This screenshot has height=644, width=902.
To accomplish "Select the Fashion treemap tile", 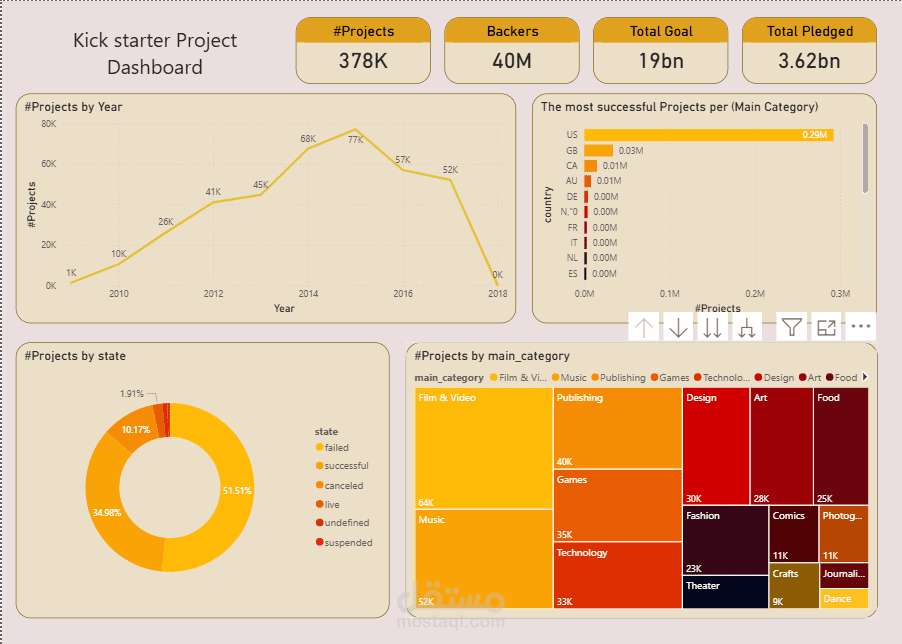I will click(725, 540).
